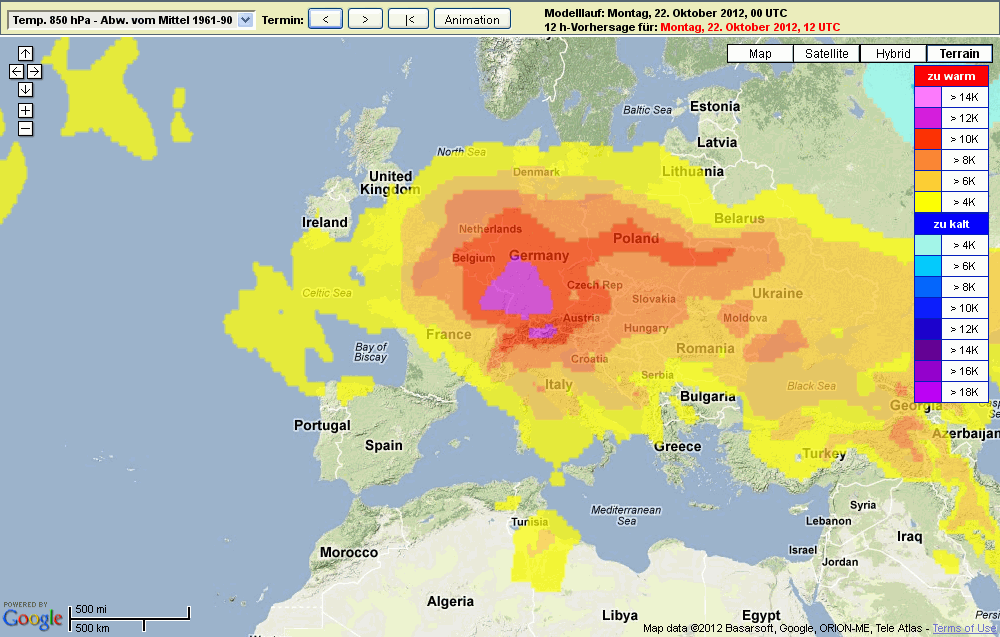This screenshot has width=1000, height=637.
Task: Click the cold > 8K blue swatch
Action: coord(928,287)
